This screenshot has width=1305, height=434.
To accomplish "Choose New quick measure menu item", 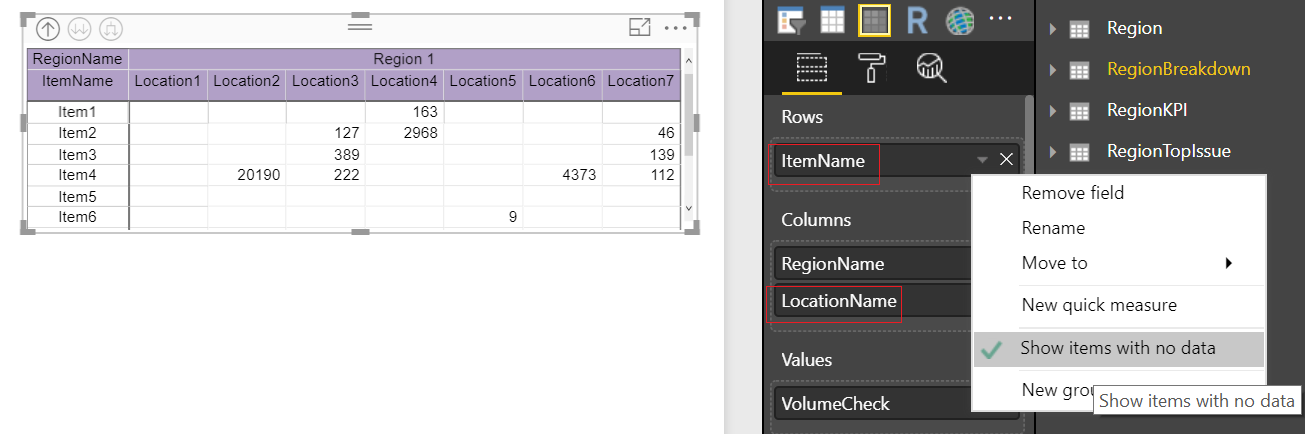I will coord(1119,305).
